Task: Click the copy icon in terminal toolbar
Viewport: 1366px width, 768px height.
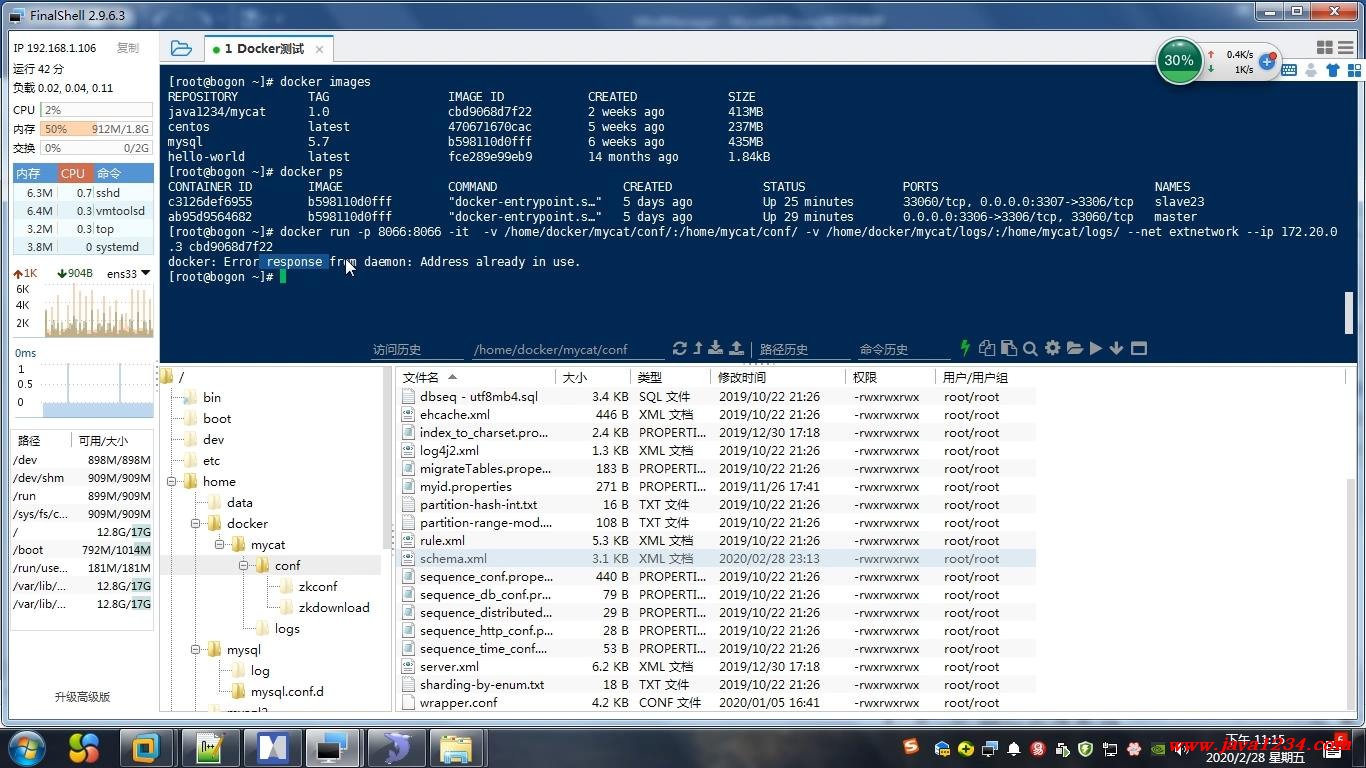Action: coord(987,348)
